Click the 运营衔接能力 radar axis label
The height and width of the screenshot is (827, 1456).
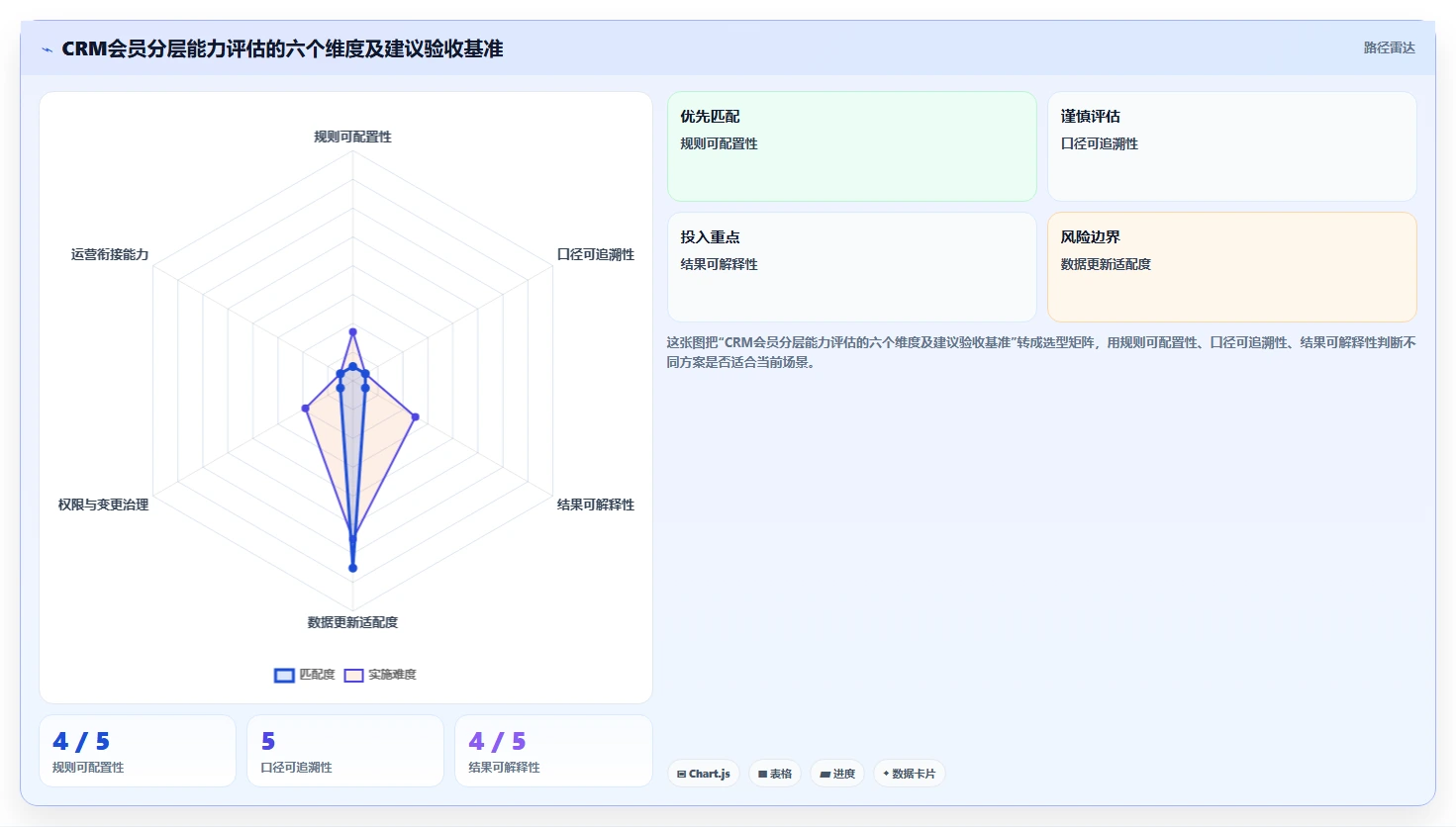[110, 254]
